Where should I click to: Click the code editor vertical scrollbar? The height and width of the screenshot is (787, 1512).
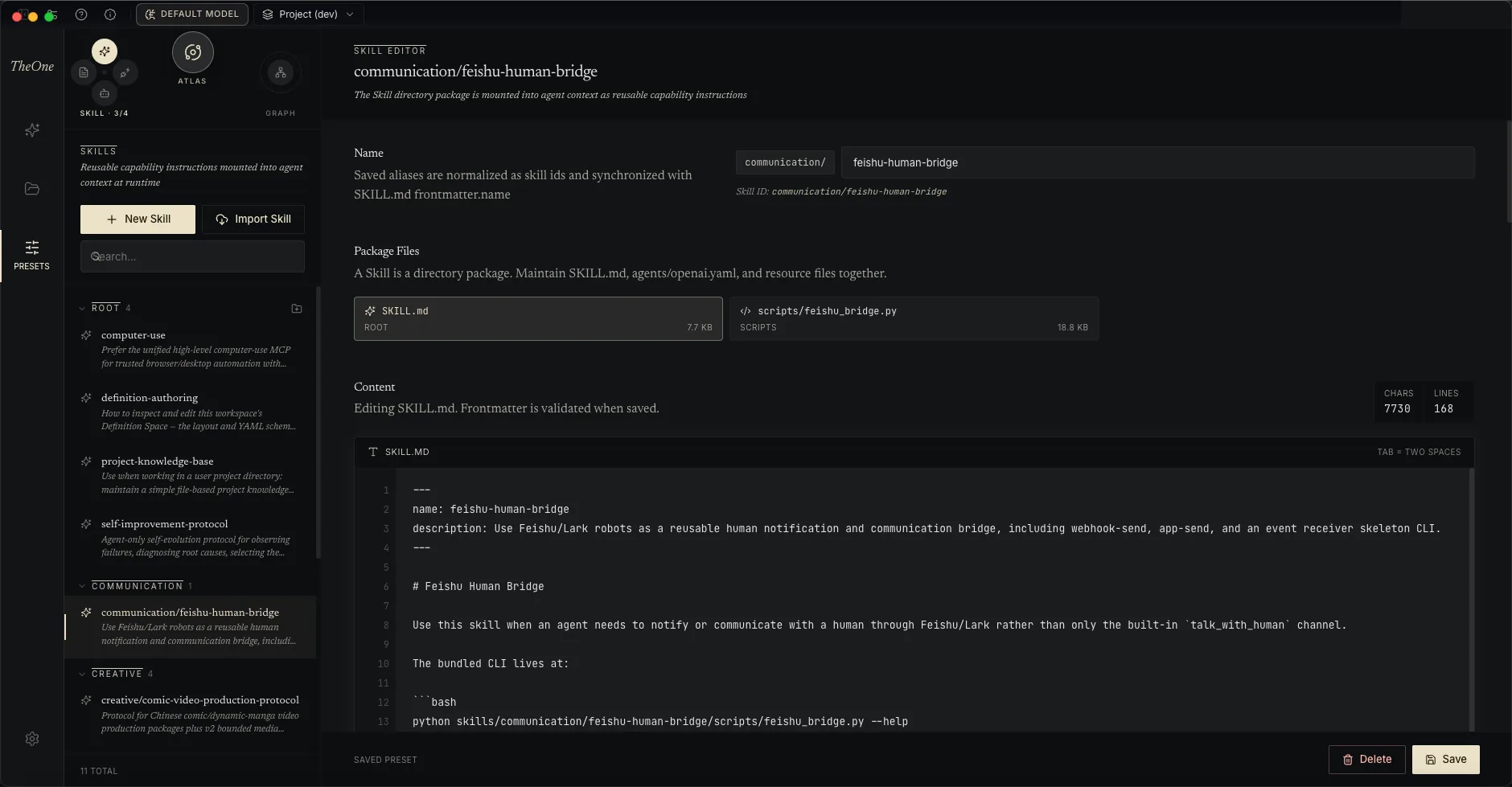(x=1472, y=599)
